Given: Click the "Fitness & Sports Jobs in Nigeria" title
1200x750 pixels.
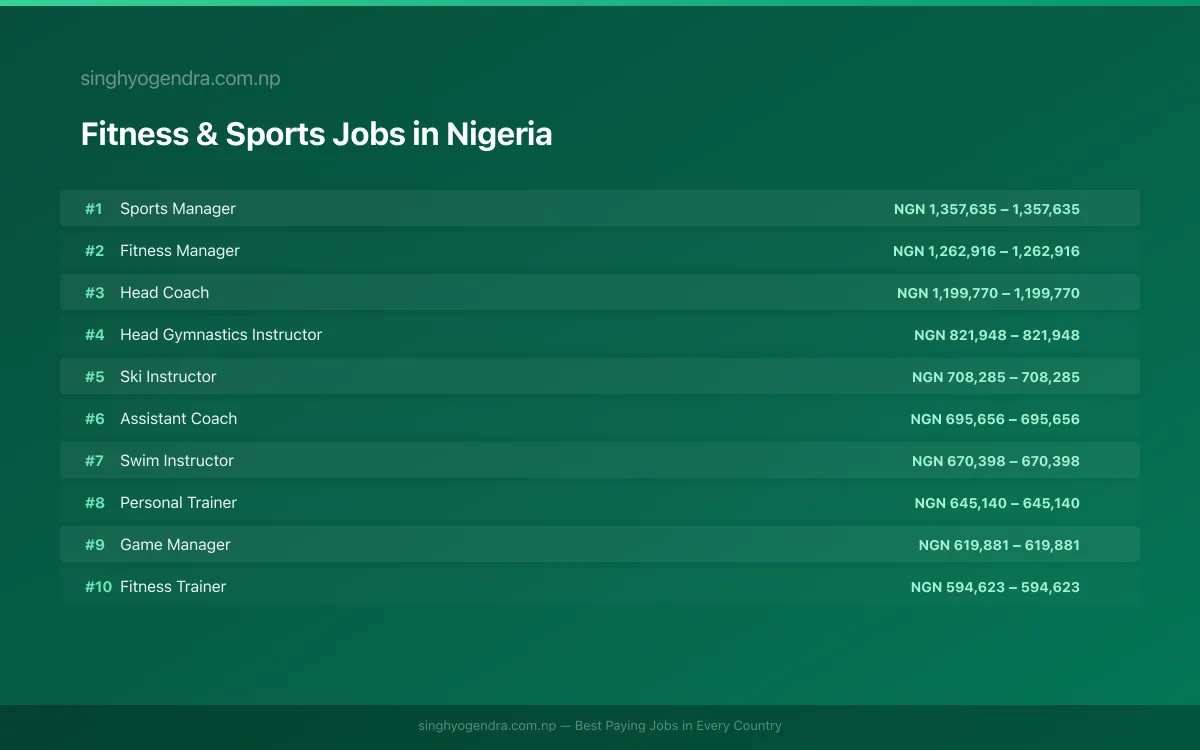Looking at the screenshot, I should pos(316,134).
